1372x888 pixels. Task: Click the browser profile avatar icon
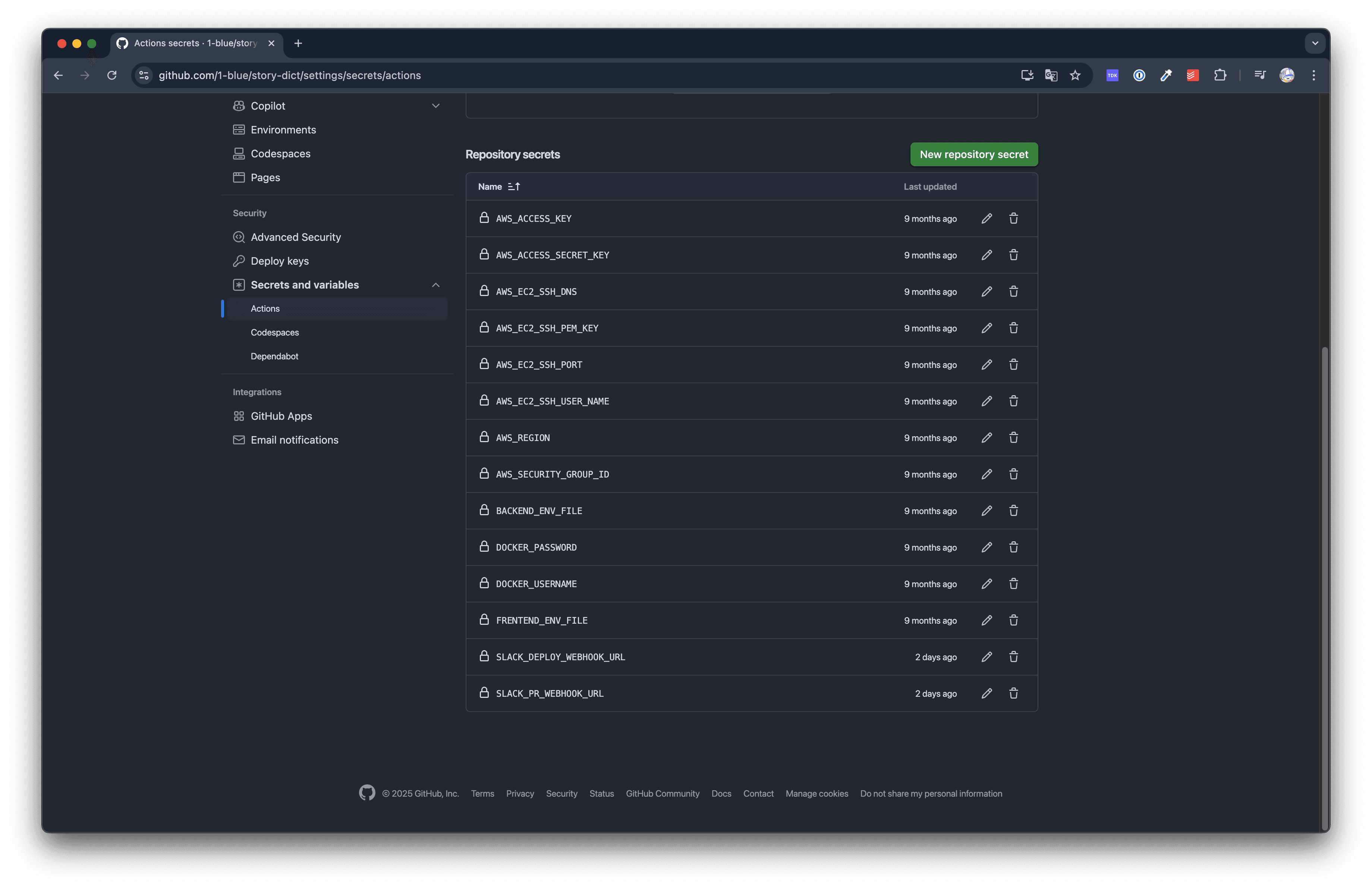click(1287, 75)
